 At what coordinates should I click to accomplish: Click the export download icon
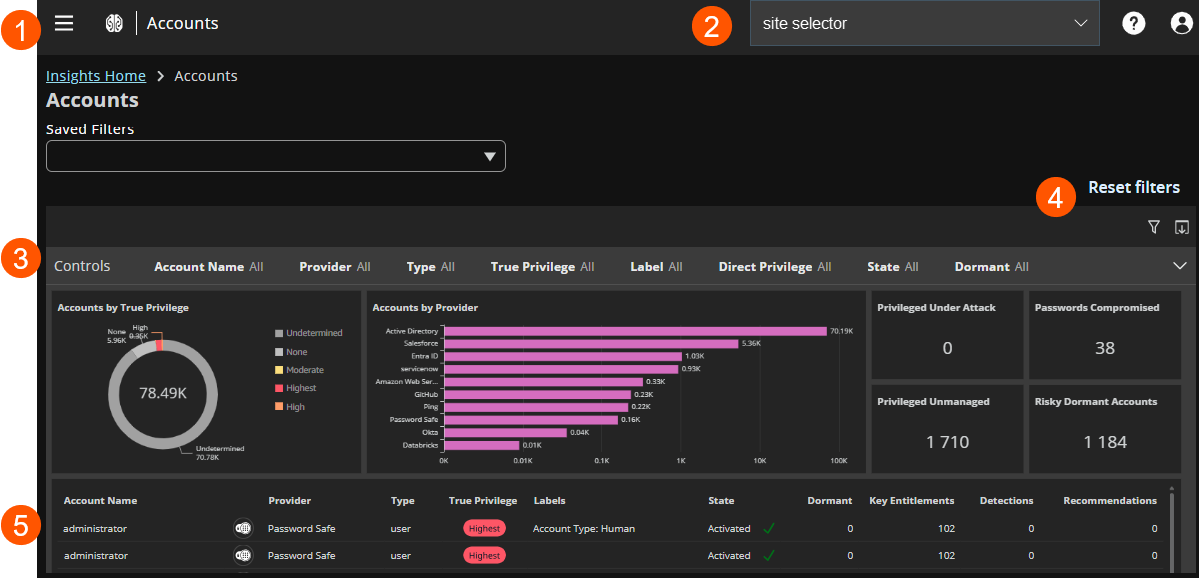[1181, 227]
